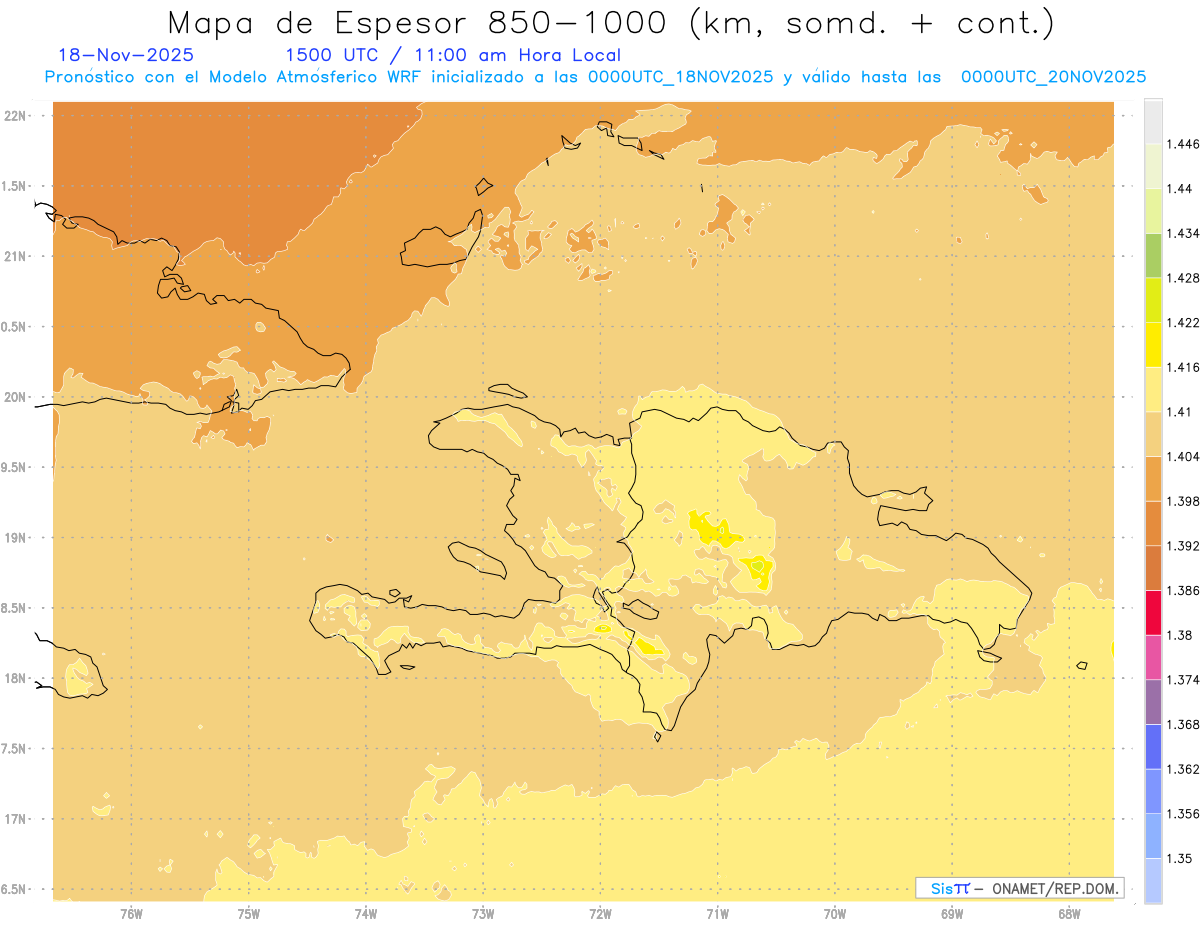This screenshot has width=1200, height=927.
Task: Click the longitude label '72W'
Action: pyautogui.click(x=600, y=913)
